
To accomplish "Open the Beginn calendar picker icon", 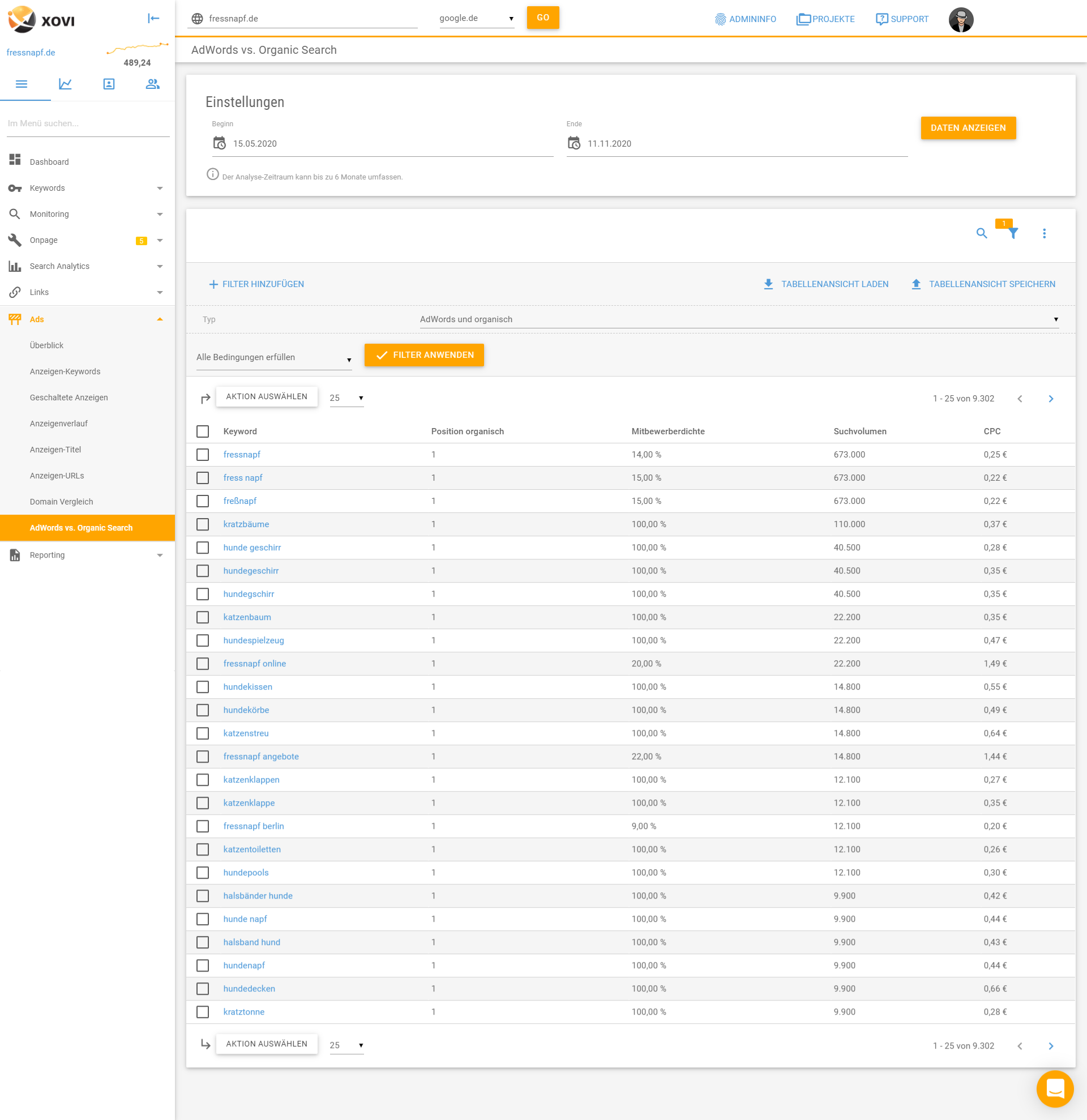I will 219,143.
